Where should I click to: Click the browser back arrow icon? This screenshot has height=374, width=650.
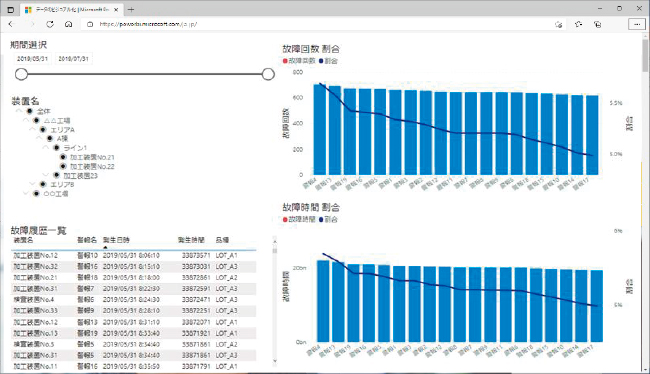pyautogui.click(x=11, y=24)
